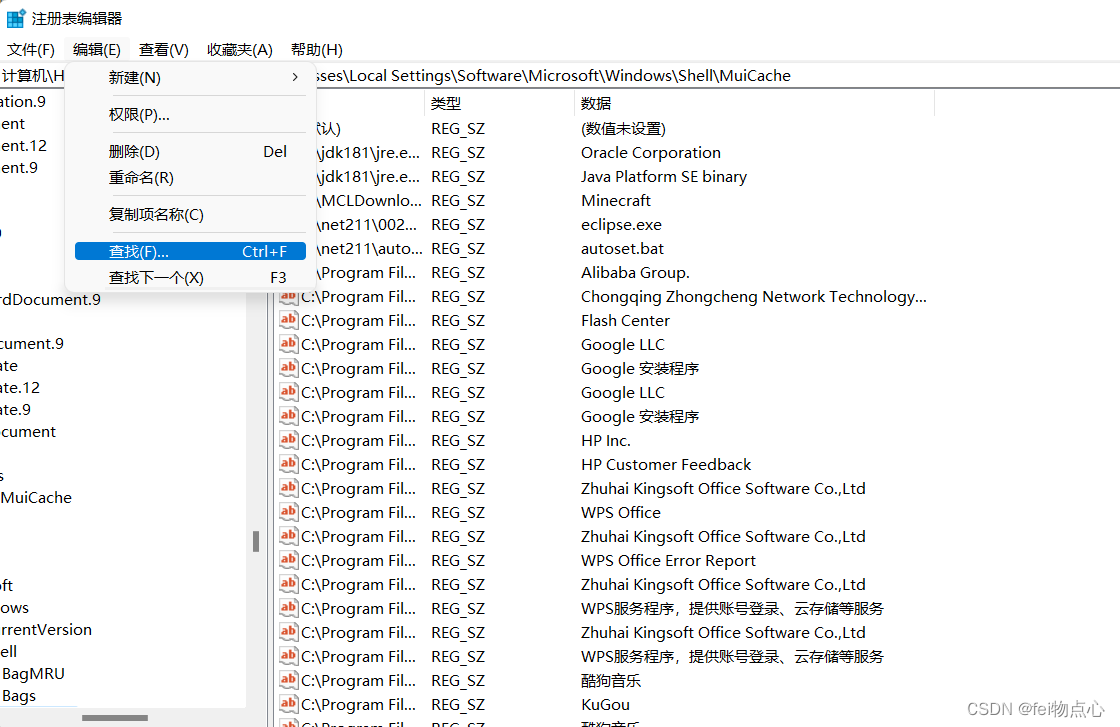
Task: Select the BagMRU key in the tree
Action: tap(34, 673)
